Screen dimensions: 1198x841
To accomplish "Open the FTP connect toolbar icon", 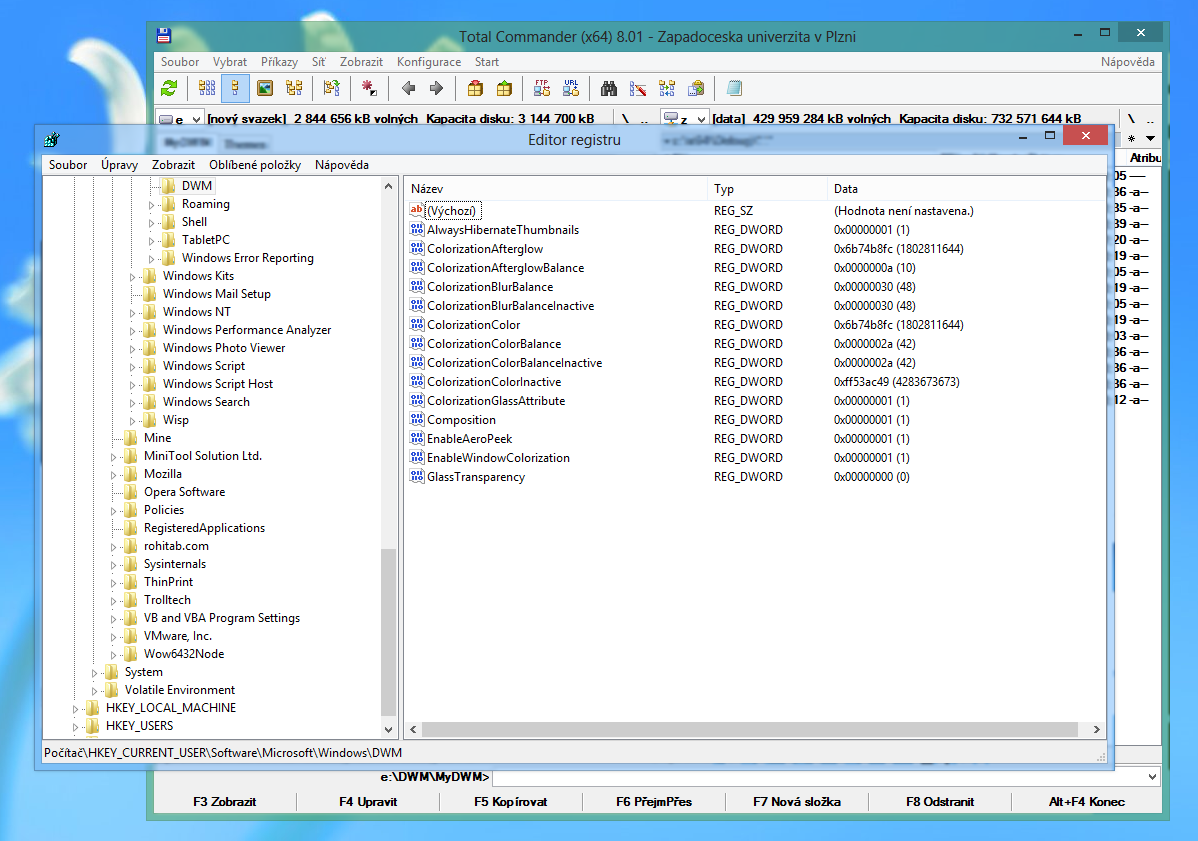I will 542,89.
